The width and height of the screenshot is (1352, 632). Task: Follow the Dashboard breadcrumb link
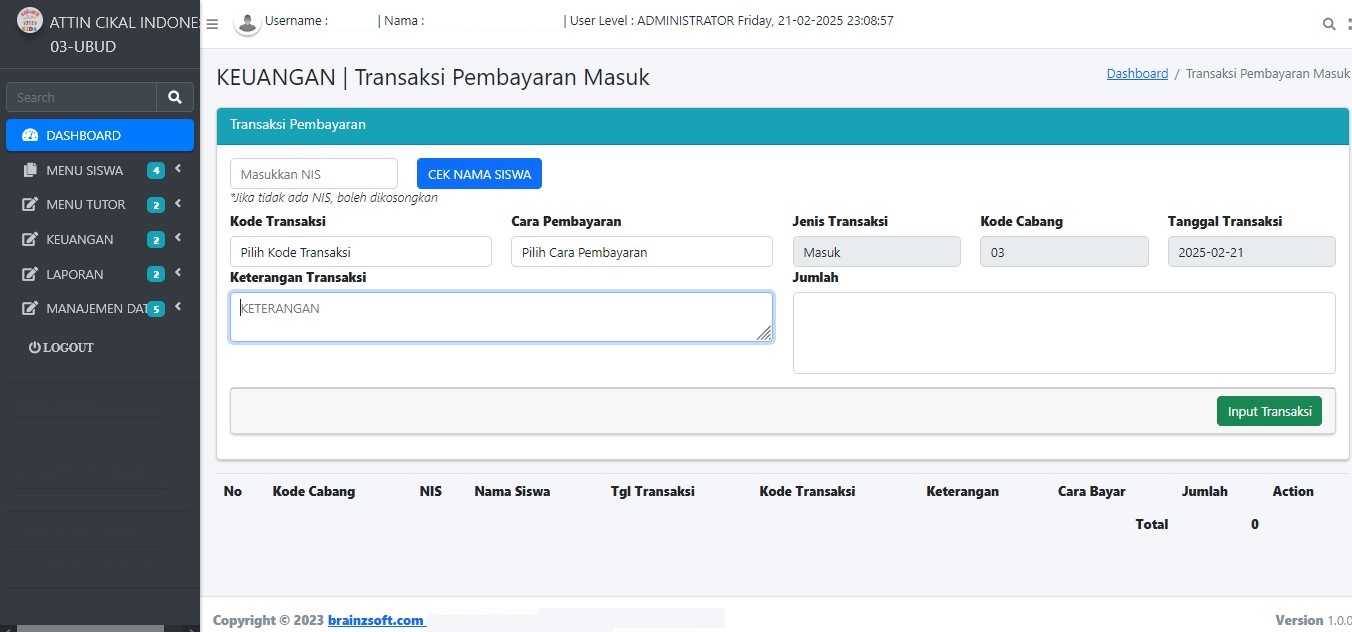pyautogui.click(x=1137, y=74)
